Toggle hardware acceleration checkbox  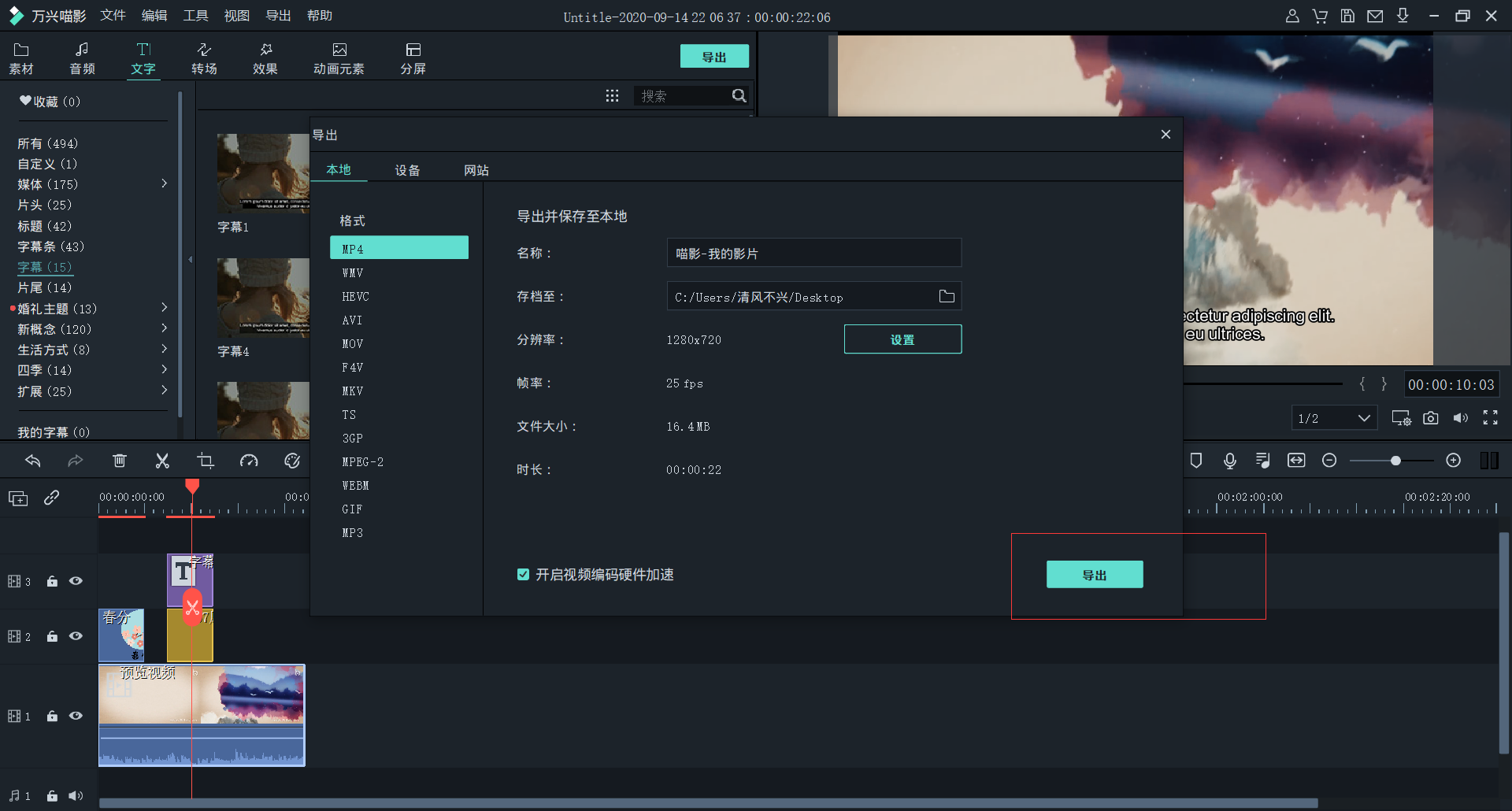[523, 575]
